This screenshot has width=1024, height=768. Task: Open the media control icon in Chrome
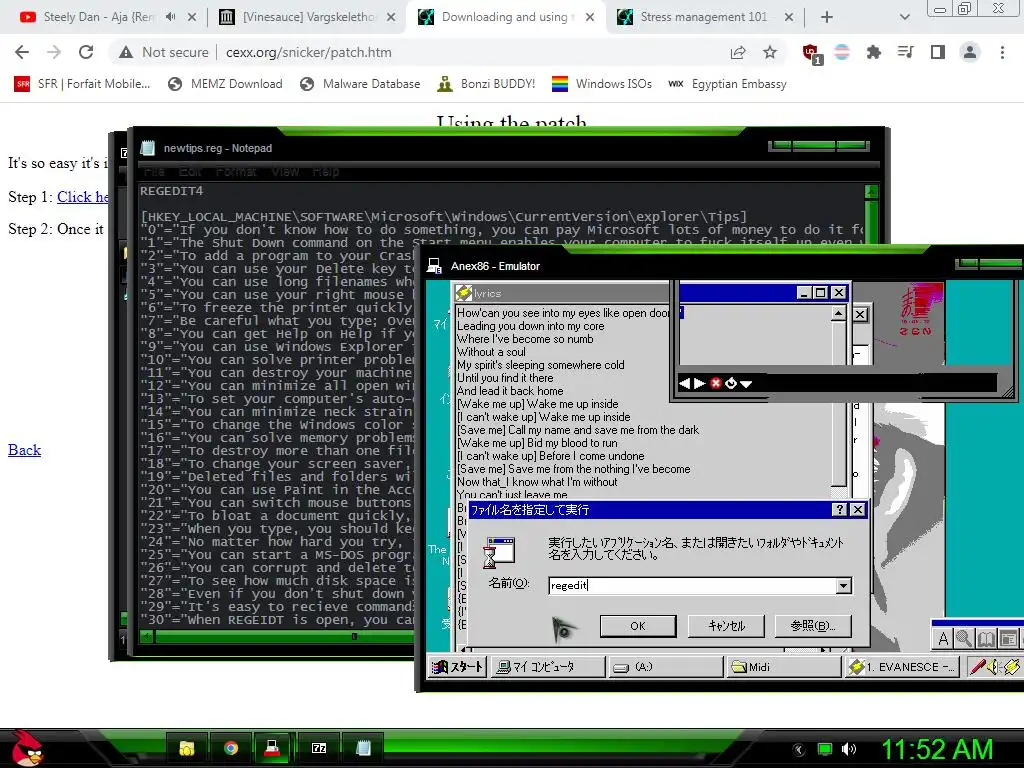[x=906, y=52]
